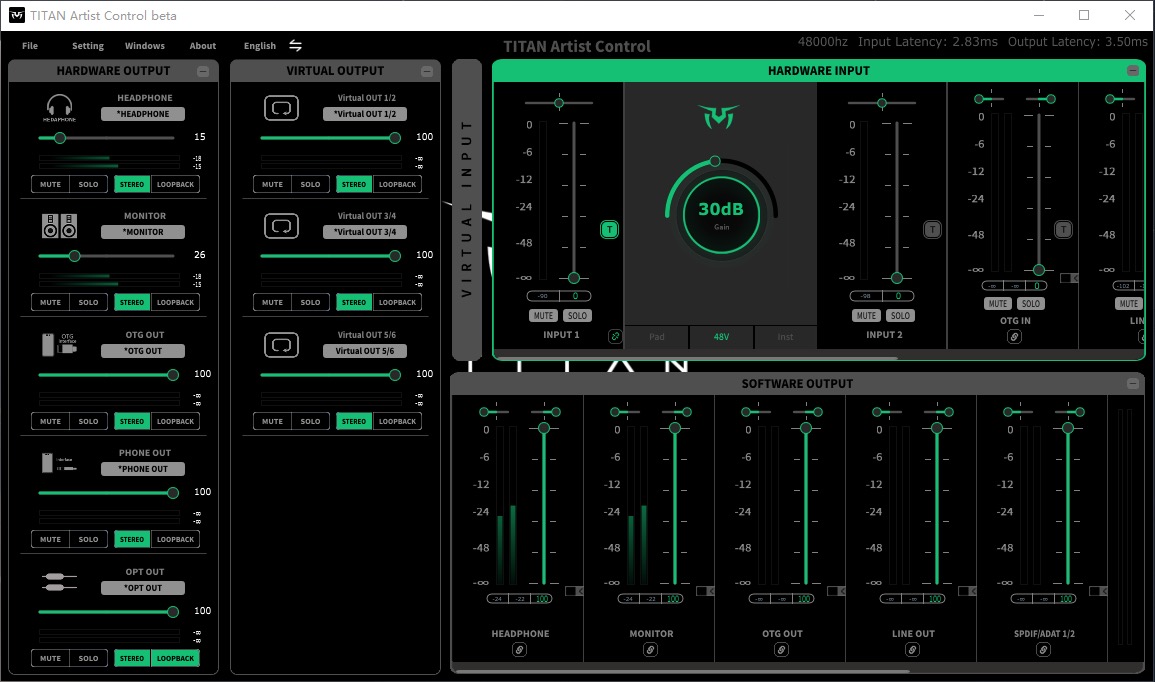Viewport: 1155px width, 682px height.
Task: Click the HEADPHONE volume slider handle
Action: point(60,138)
